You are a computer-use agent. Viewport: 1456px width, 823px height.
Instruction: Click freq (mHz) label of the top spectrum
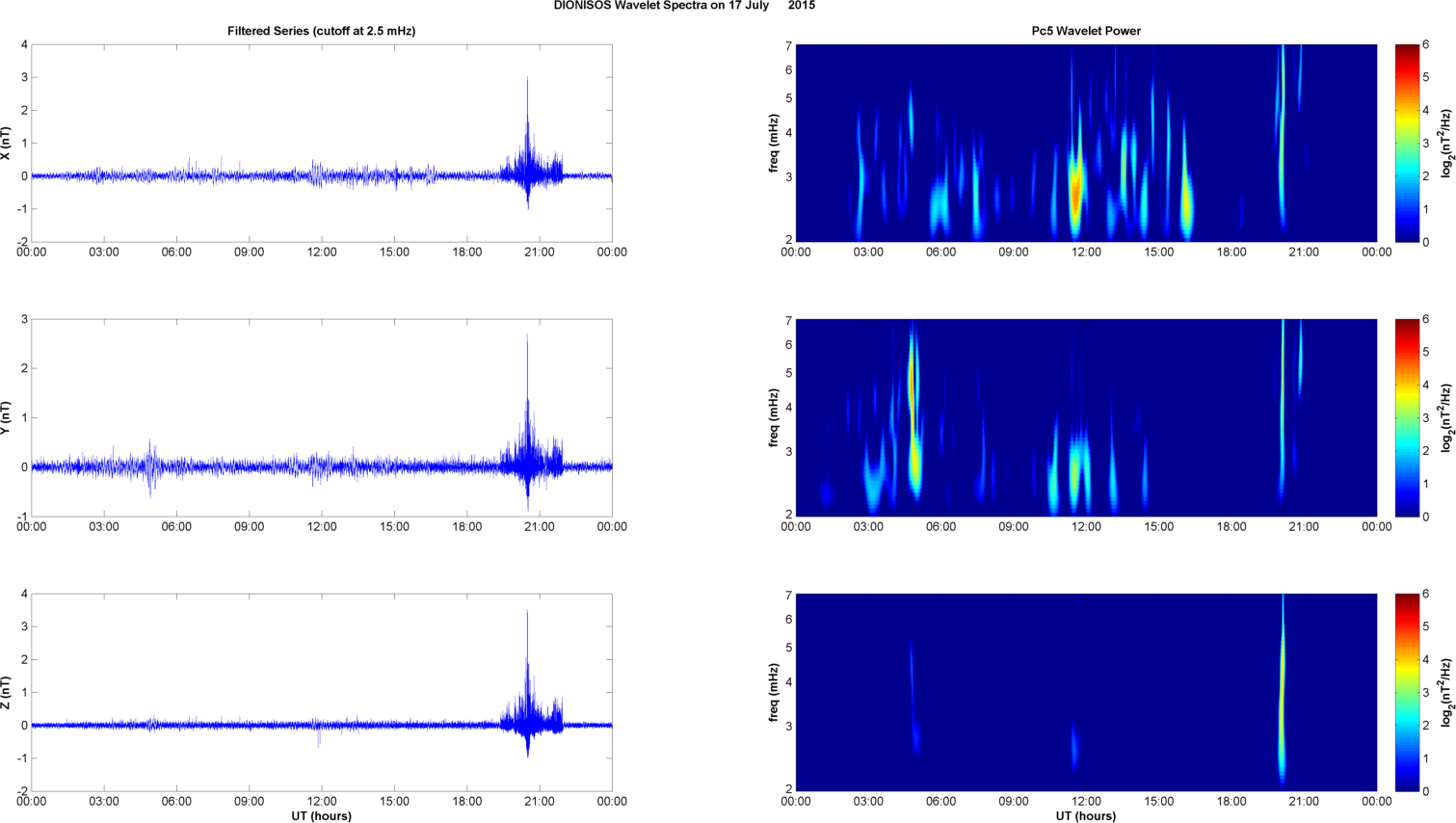click(x=774, y=143)
